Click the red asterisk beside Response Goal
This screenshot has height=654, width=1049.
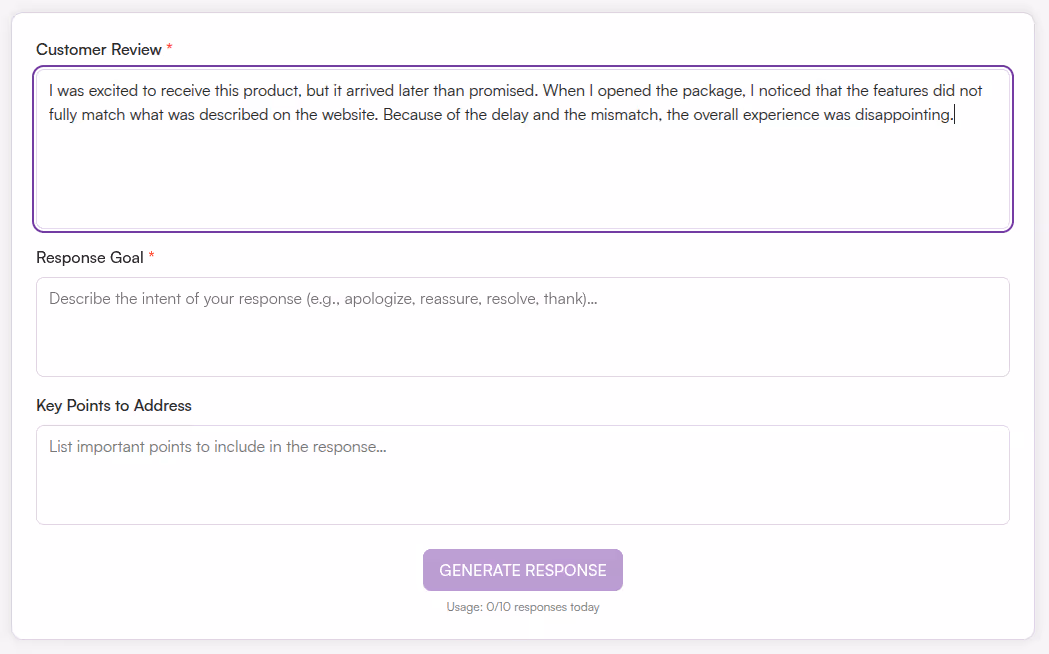[151, 253]
